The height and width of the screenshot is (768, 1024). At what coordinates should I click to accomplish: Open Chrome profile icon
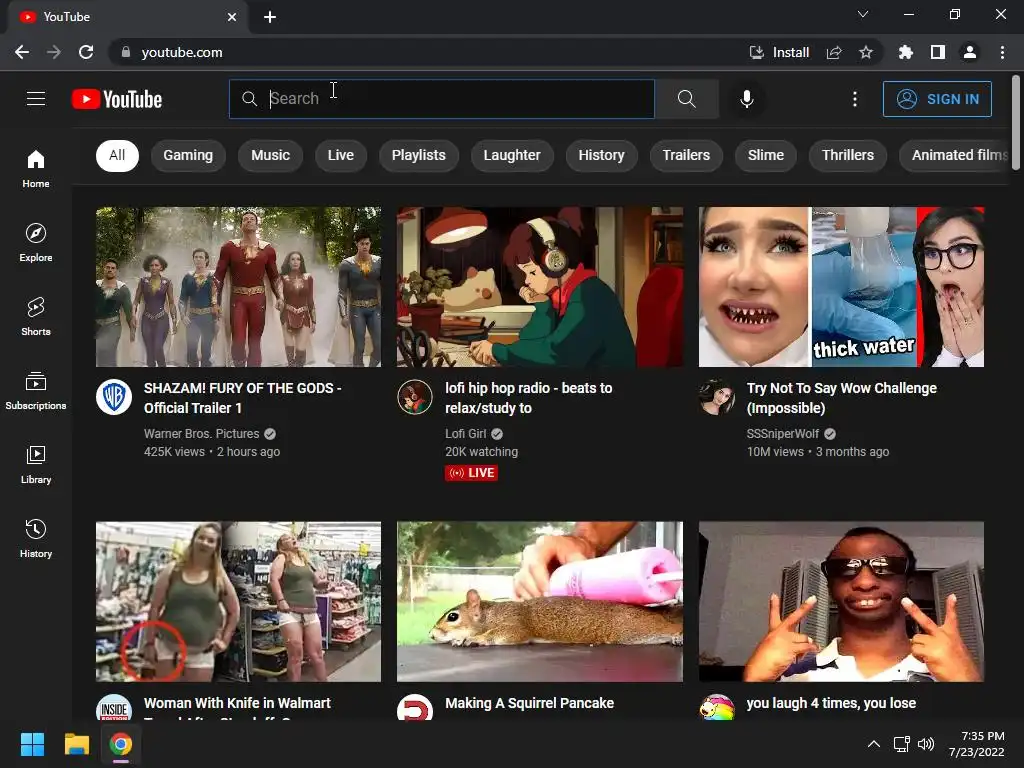[970, 52]
